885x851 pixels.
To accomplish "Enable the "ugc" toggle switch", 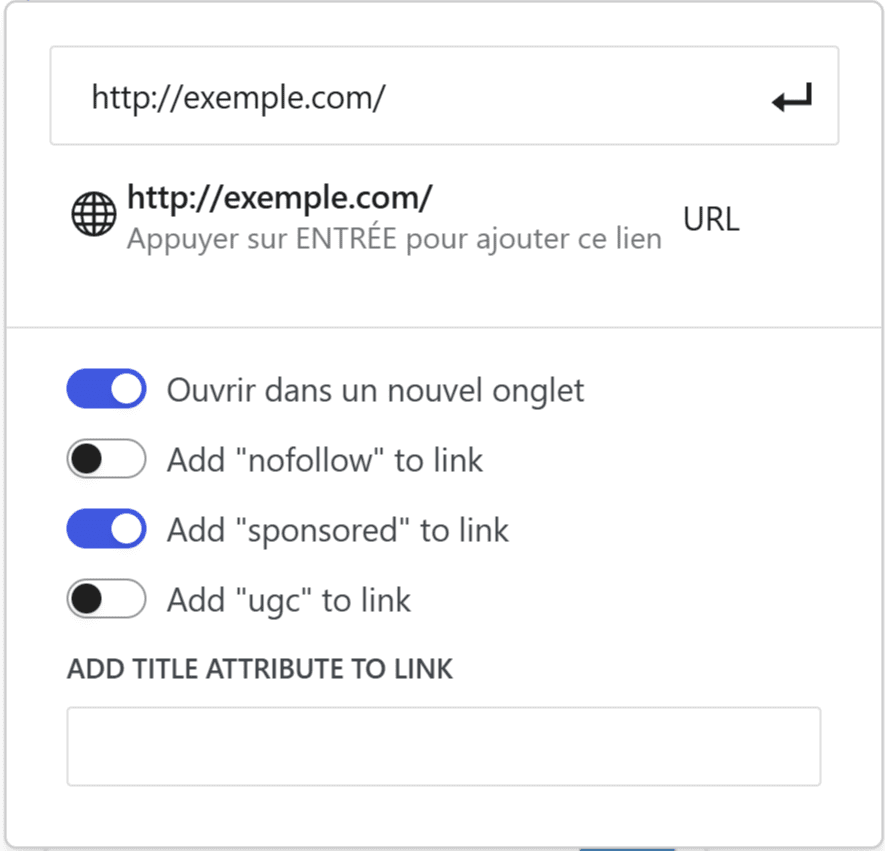I will click(106, 599).
